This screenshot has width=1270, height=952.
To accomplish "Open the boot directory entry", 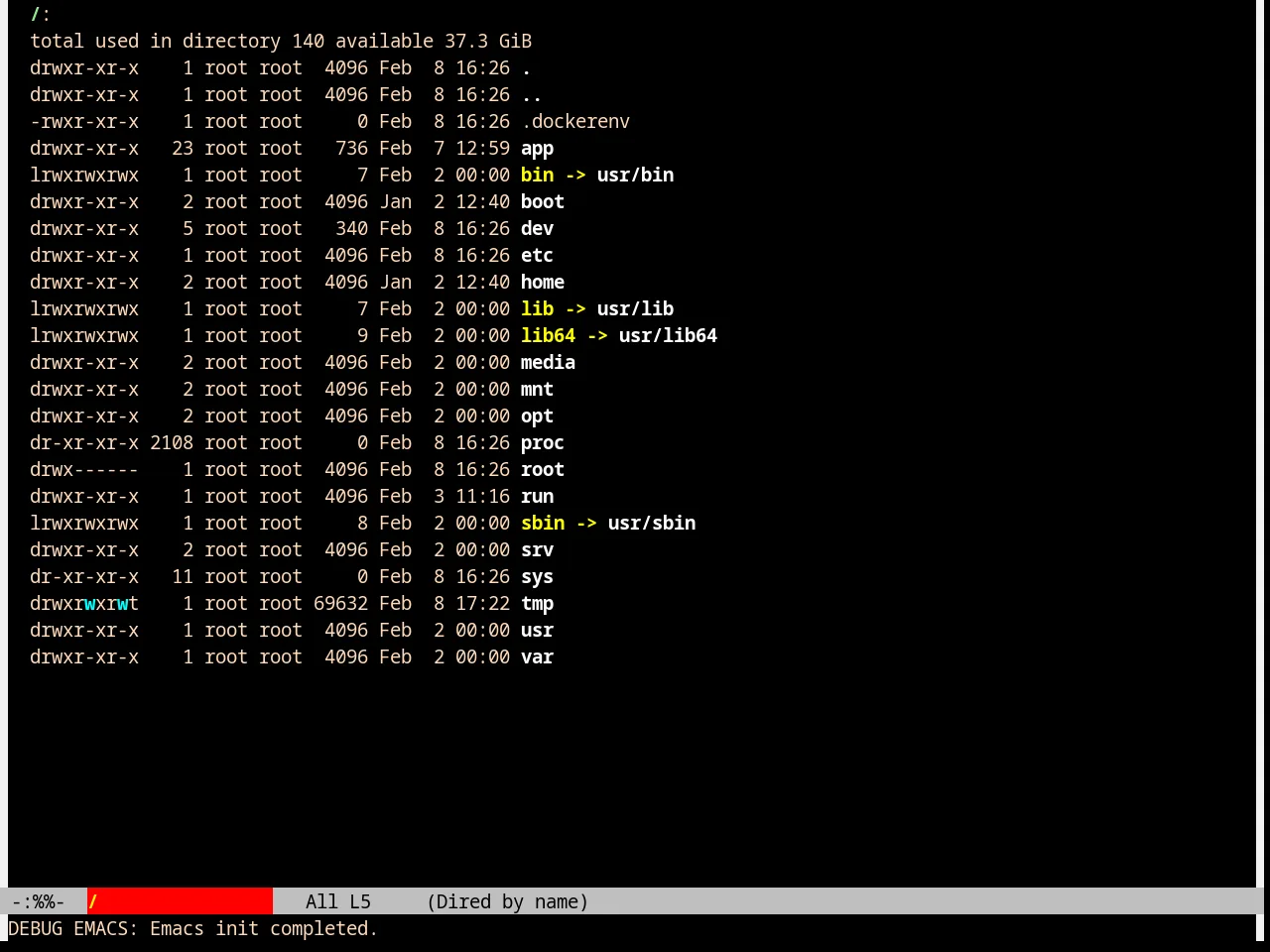I will coord(543,202).
